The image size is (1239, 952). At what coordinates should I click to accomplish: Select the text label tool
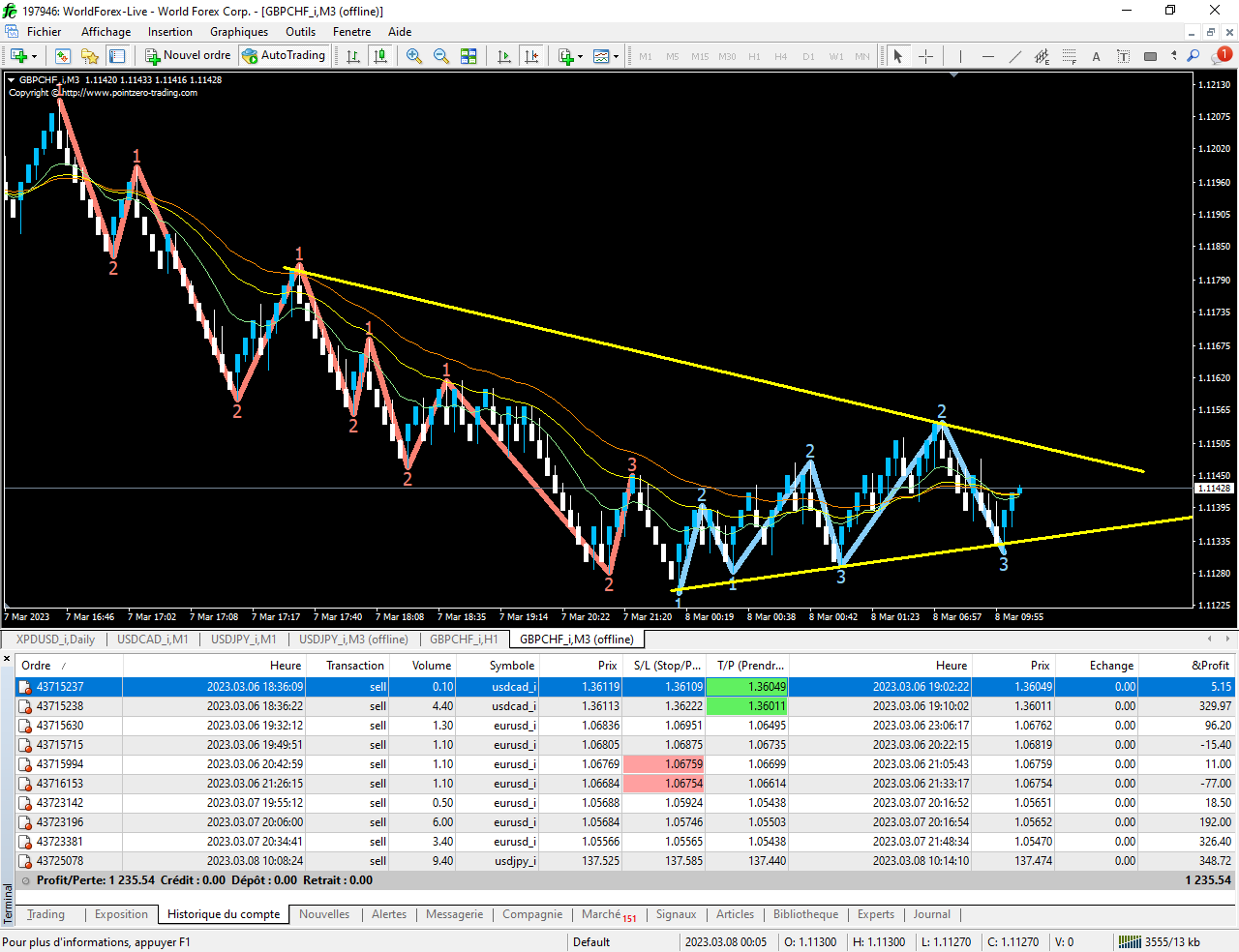click(x=1123, y=56)
